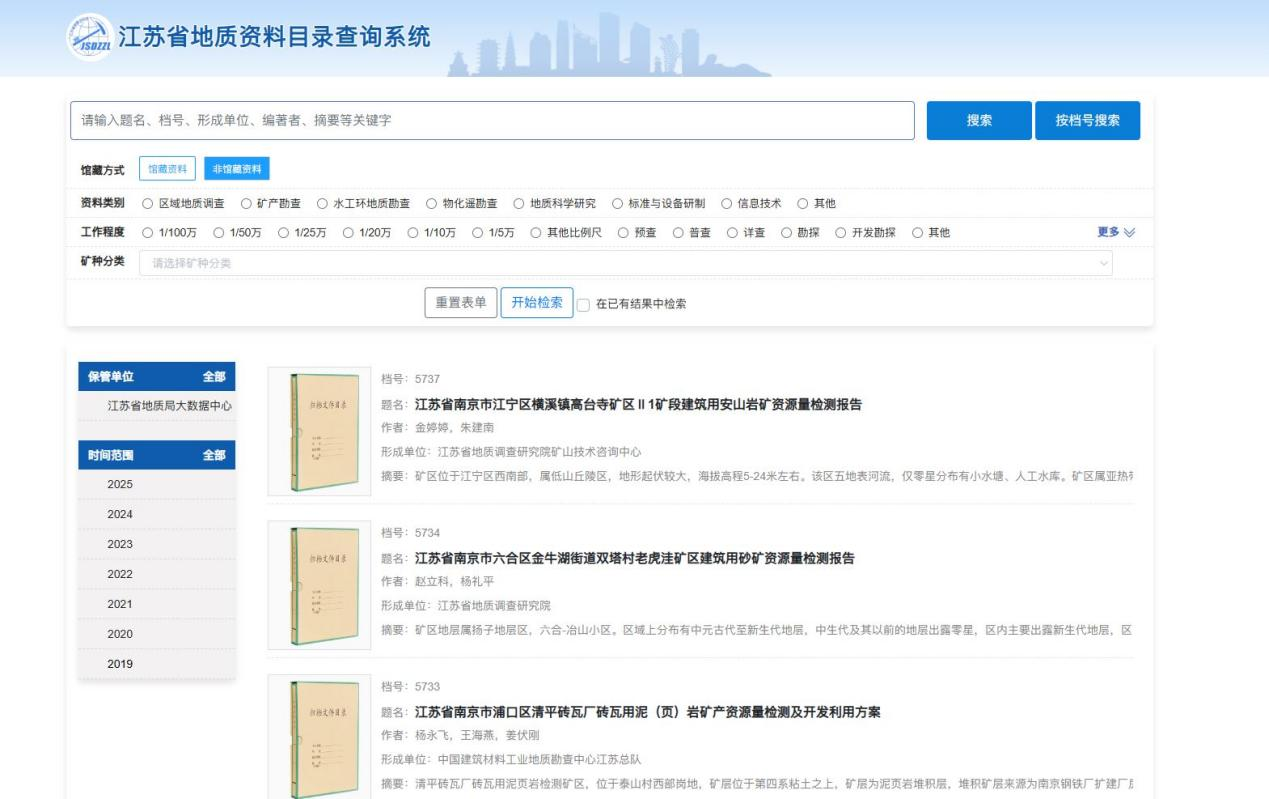Viewport: 1269px width, 799px height.
Task: Expand the 更多 work scale options
Action: pos(1117,233)
